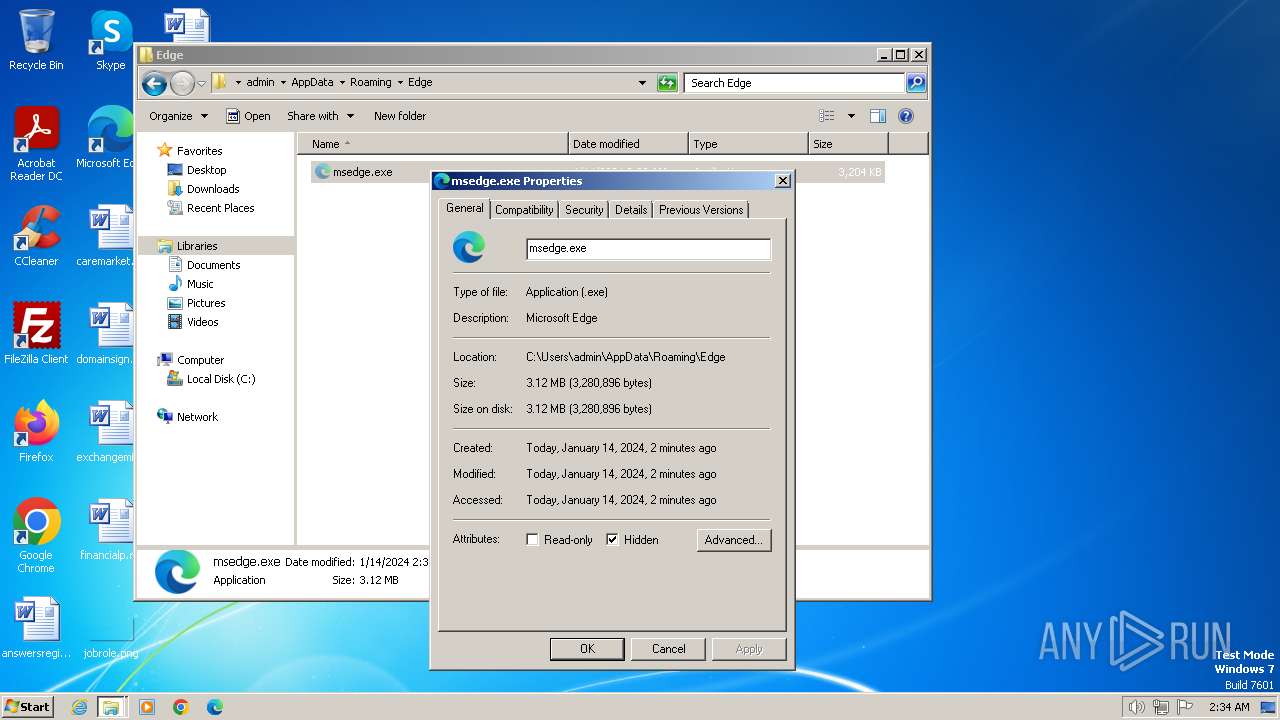Viewport: 1280px width, 720px height.
Task: Open the Organize dropdown menu
Action: tap(178, 116)
